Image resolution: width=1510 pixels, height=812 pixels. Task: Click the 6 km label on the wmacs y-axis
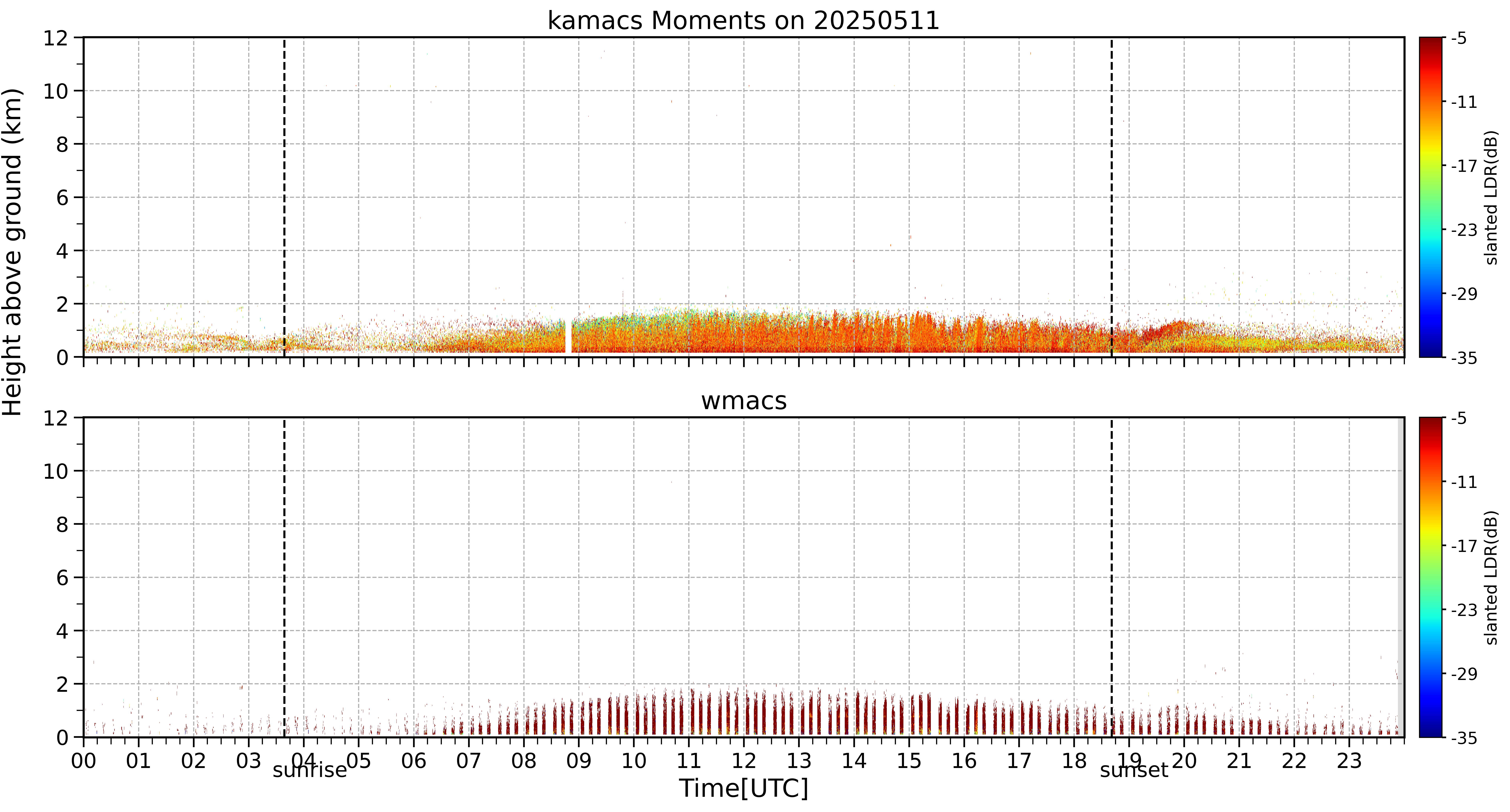(62, 578)
